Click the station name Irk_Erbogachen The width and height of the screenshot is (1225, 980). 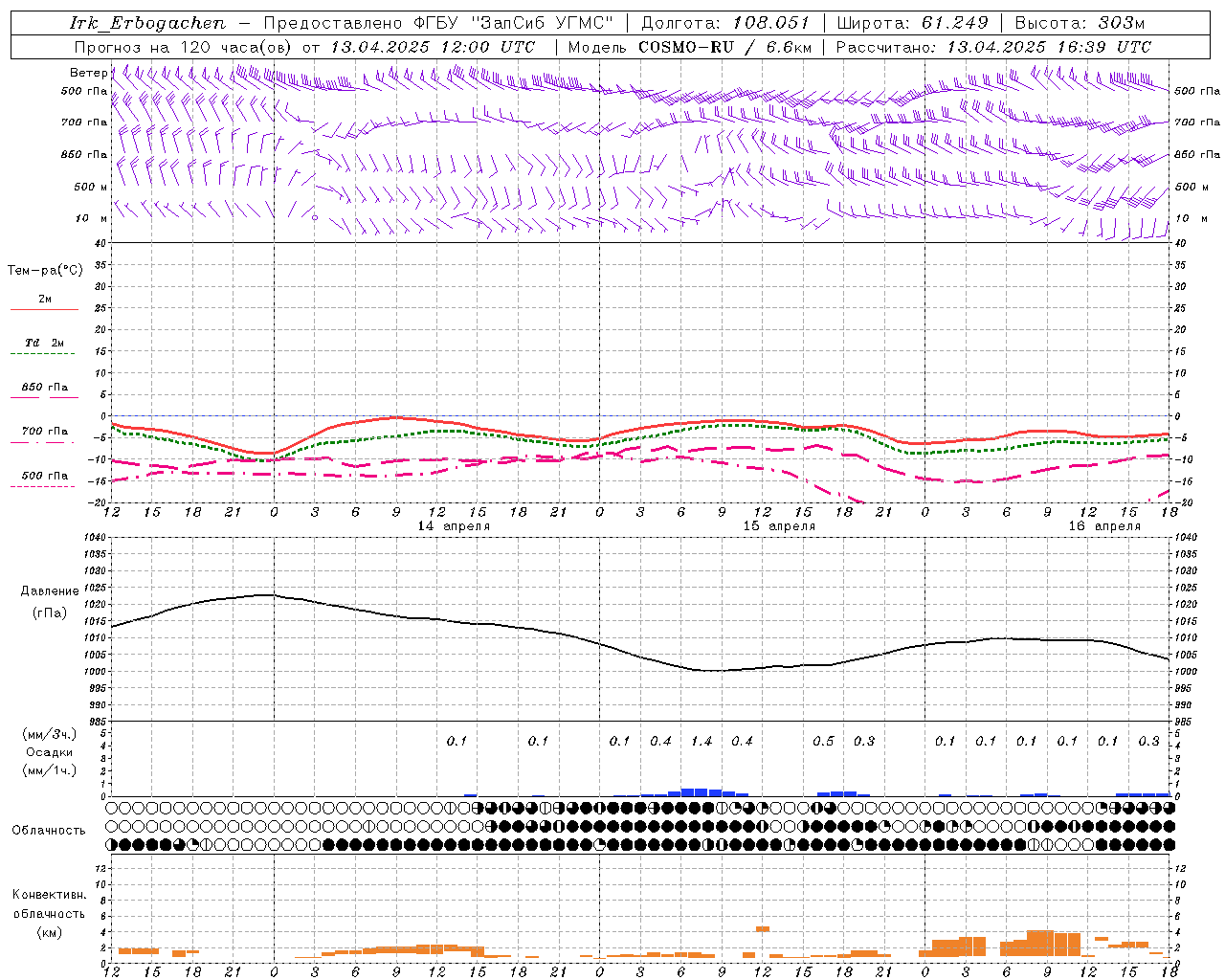(147, 23)
